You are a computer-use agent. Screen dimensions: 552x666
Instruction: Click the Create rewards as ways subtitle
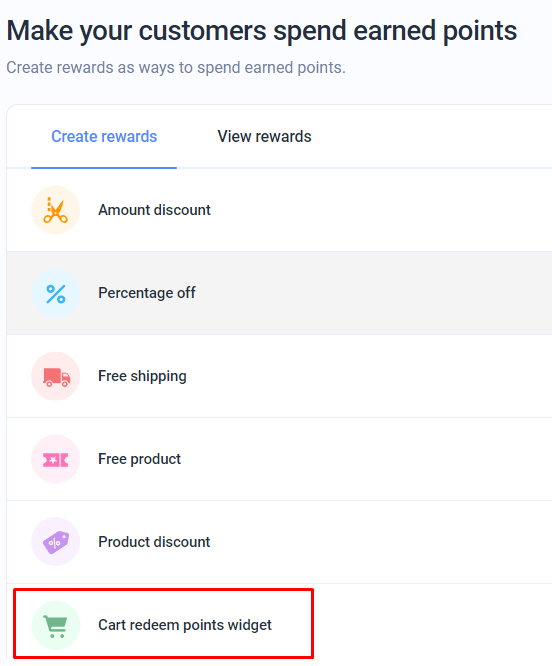point(176,68)
